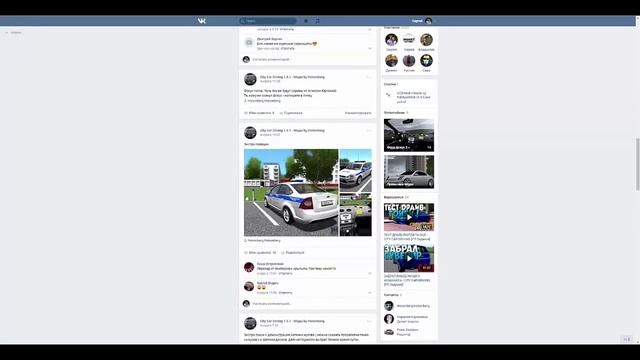640x360 pixels.
Task: Play the ЗАБРАЛ video
Action: [x=409, y=258]
